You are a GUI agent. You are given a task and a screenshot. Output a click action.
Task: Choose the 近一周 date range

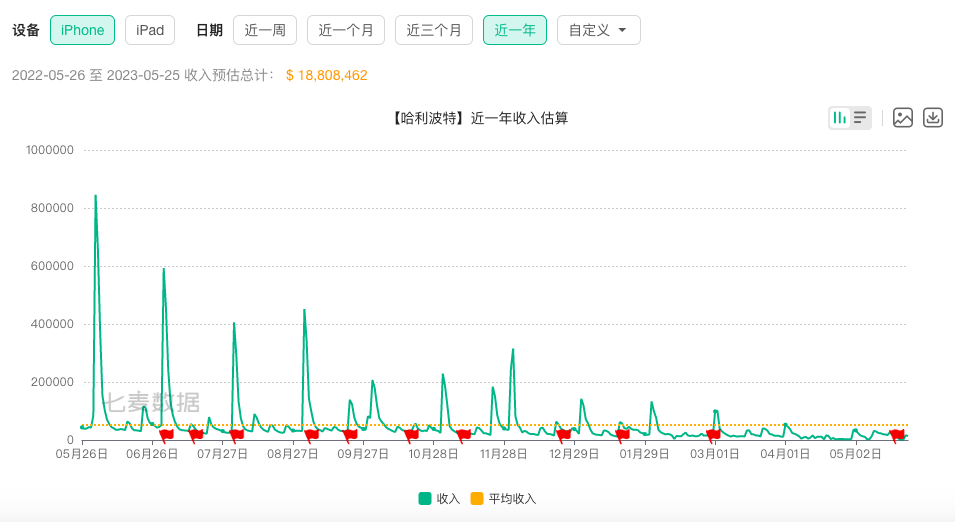[x=265, y=30]
